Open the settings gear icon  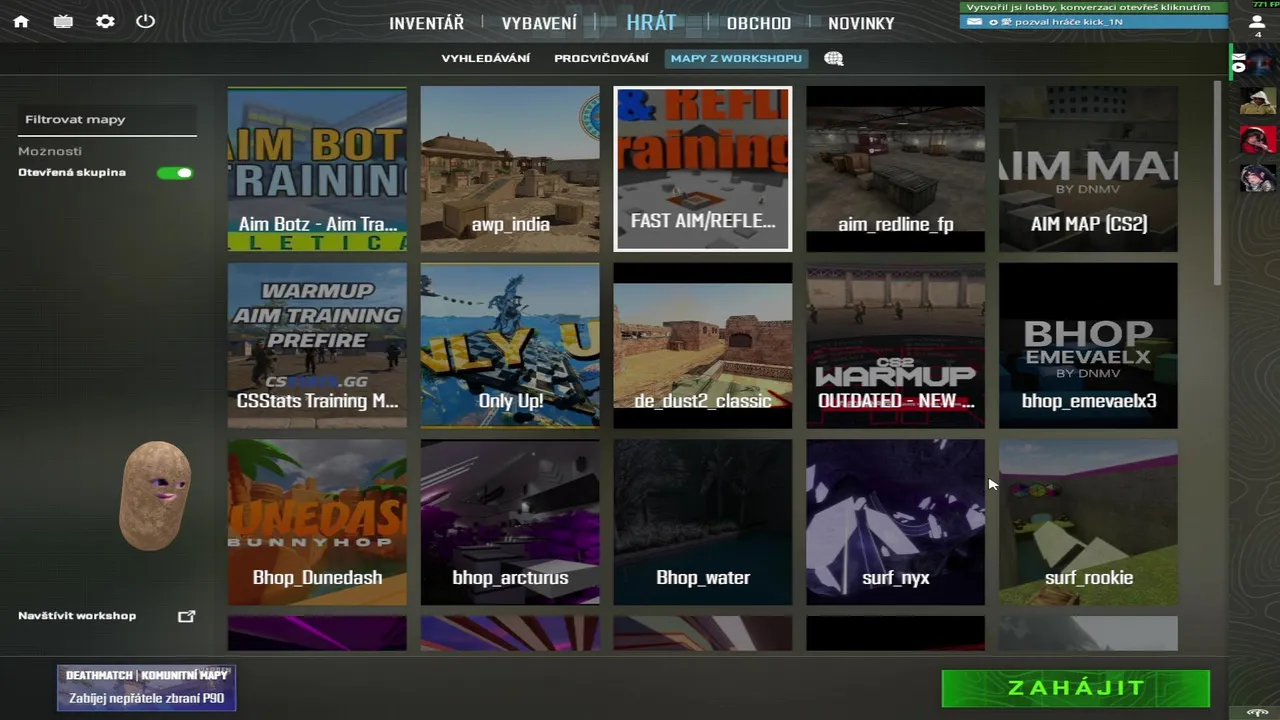[105, 21]
